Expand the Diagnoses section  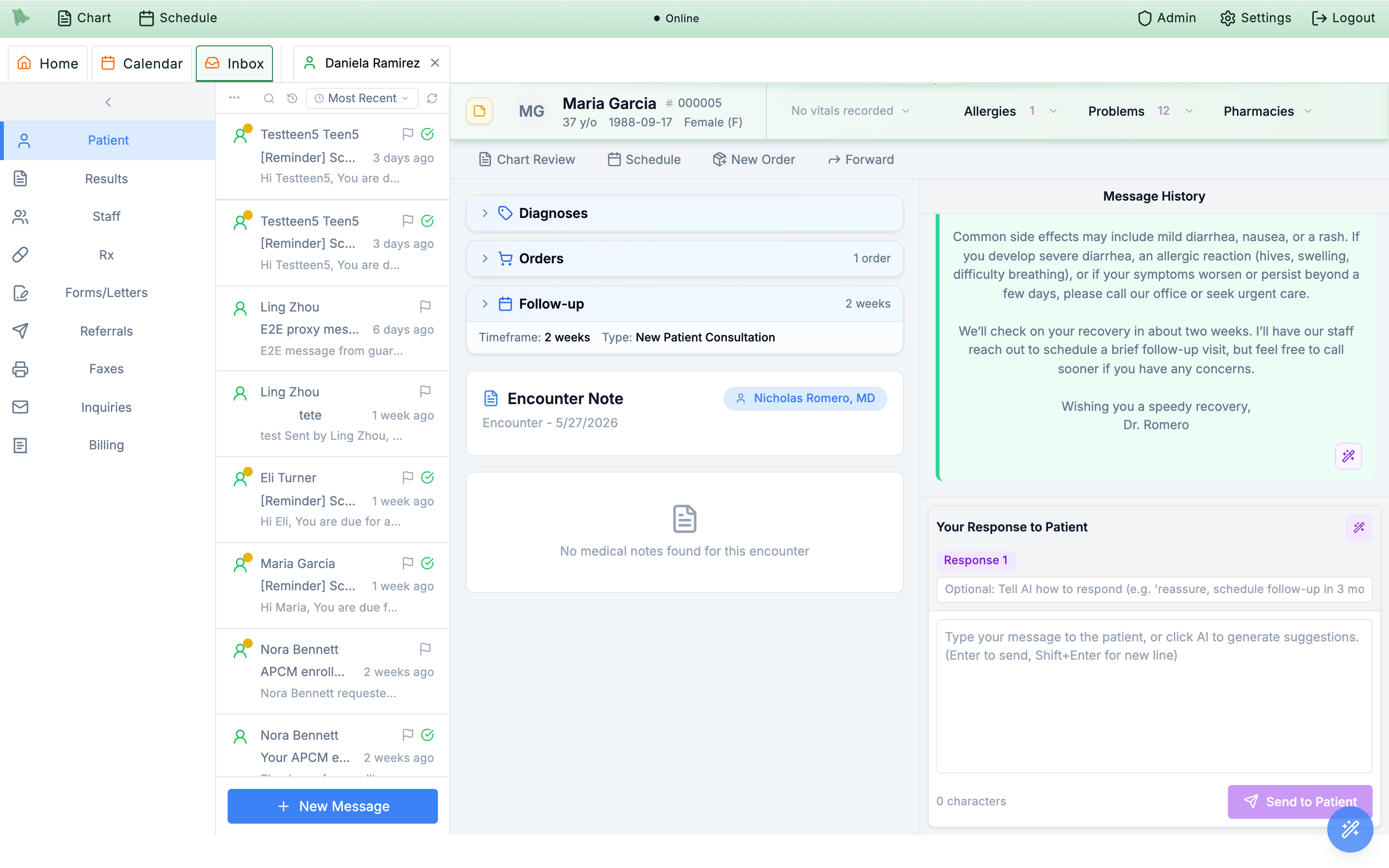pos(685,213)
